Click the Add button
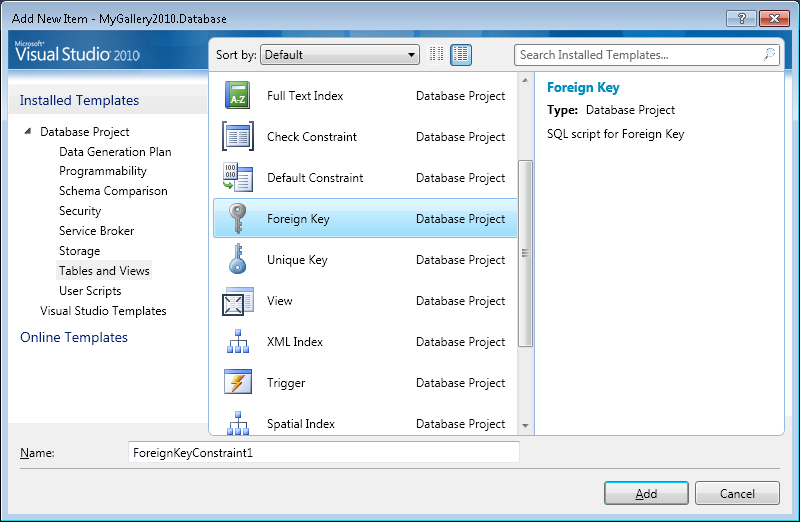 646,493
